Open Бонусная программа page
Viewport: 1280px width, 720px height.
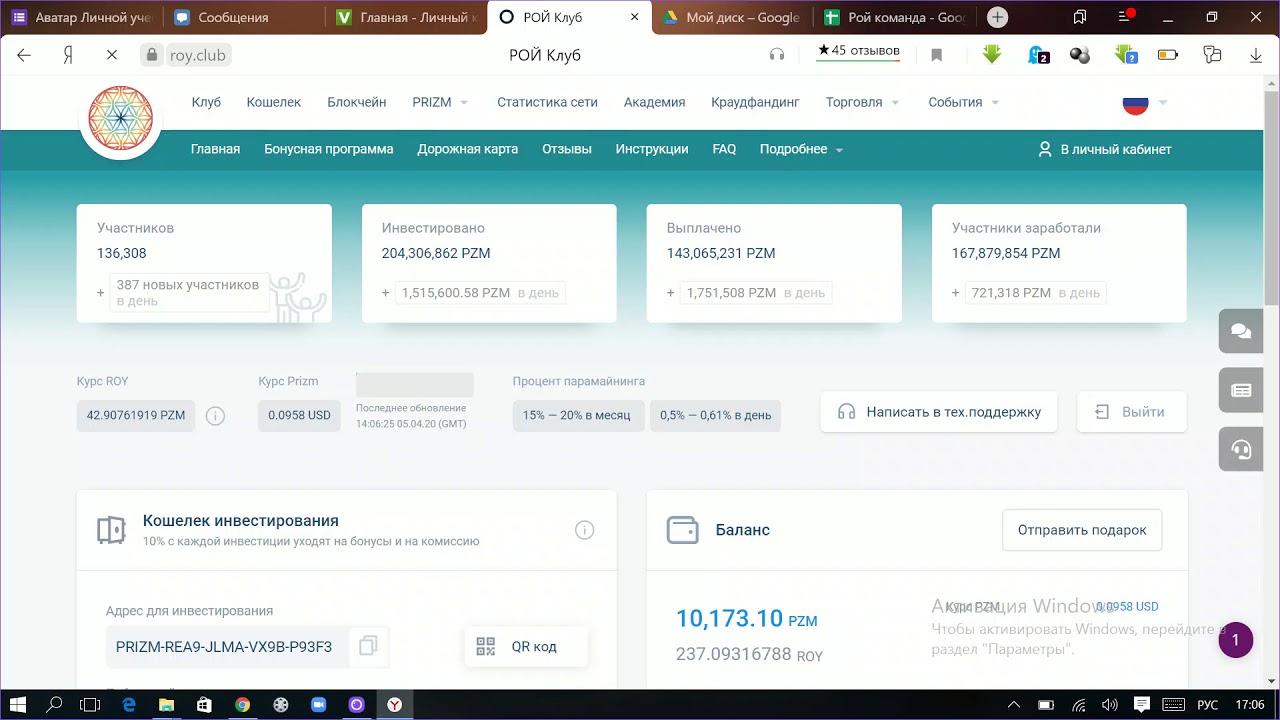tap(329, 149)
